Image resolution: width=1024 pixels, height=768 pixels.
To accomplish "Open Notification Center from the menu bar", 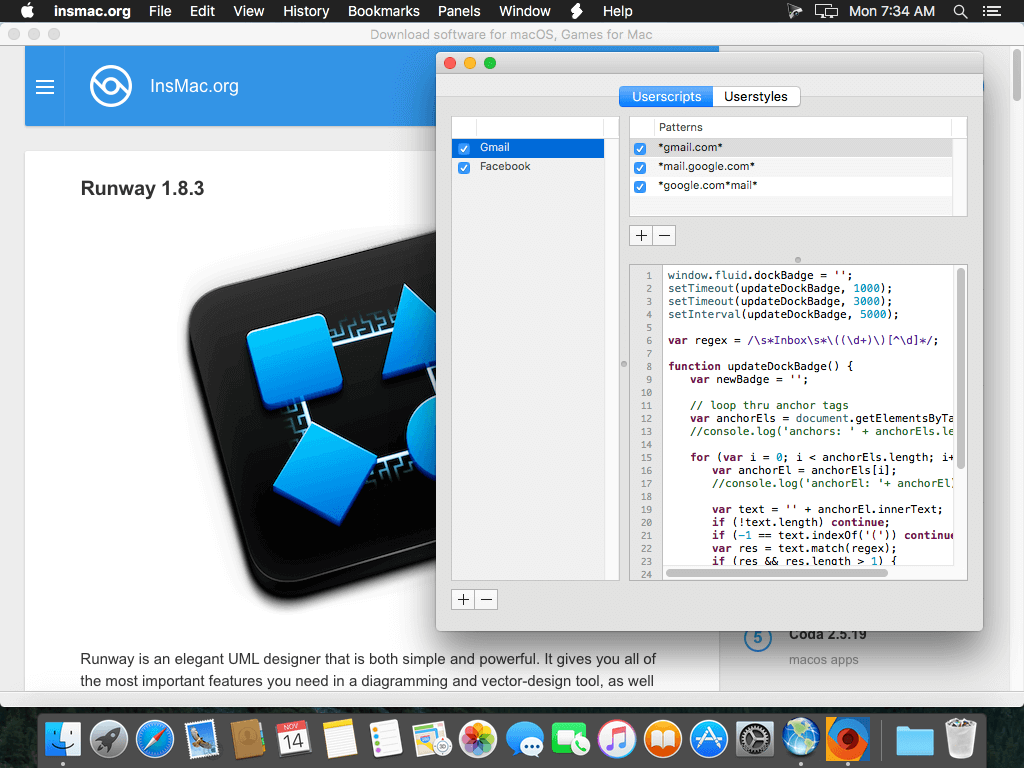I will pyautogui.click(x=991, y=11).
